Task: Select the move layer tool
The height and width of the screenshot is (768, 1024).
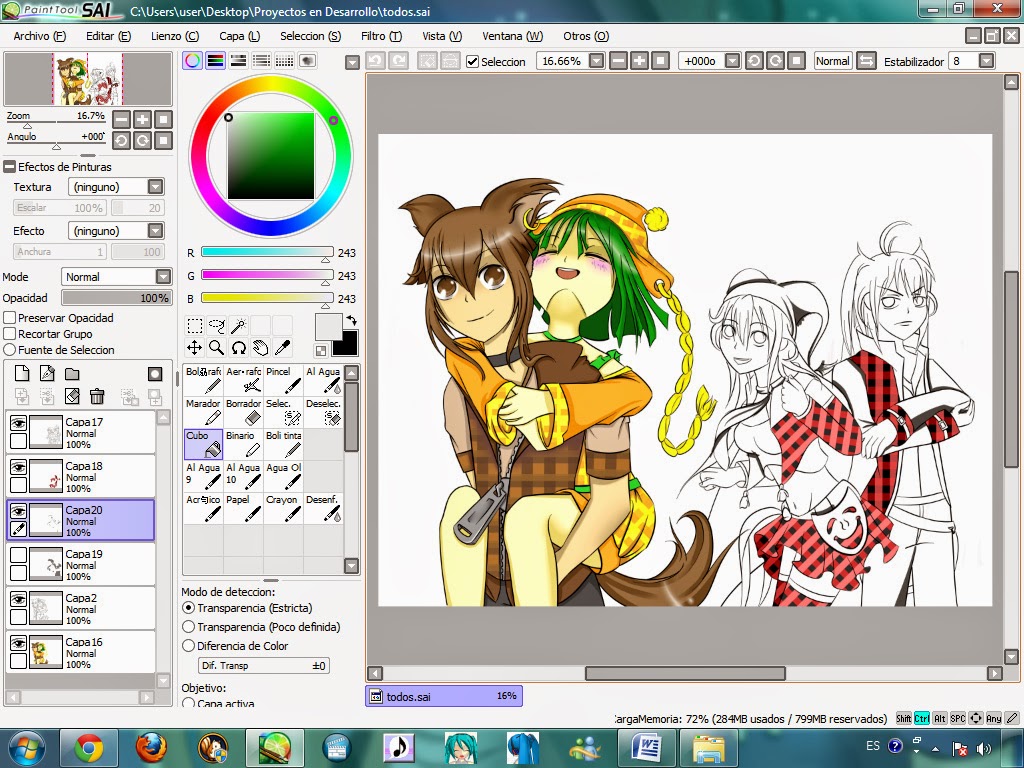Action: click(x=195, y=347)
